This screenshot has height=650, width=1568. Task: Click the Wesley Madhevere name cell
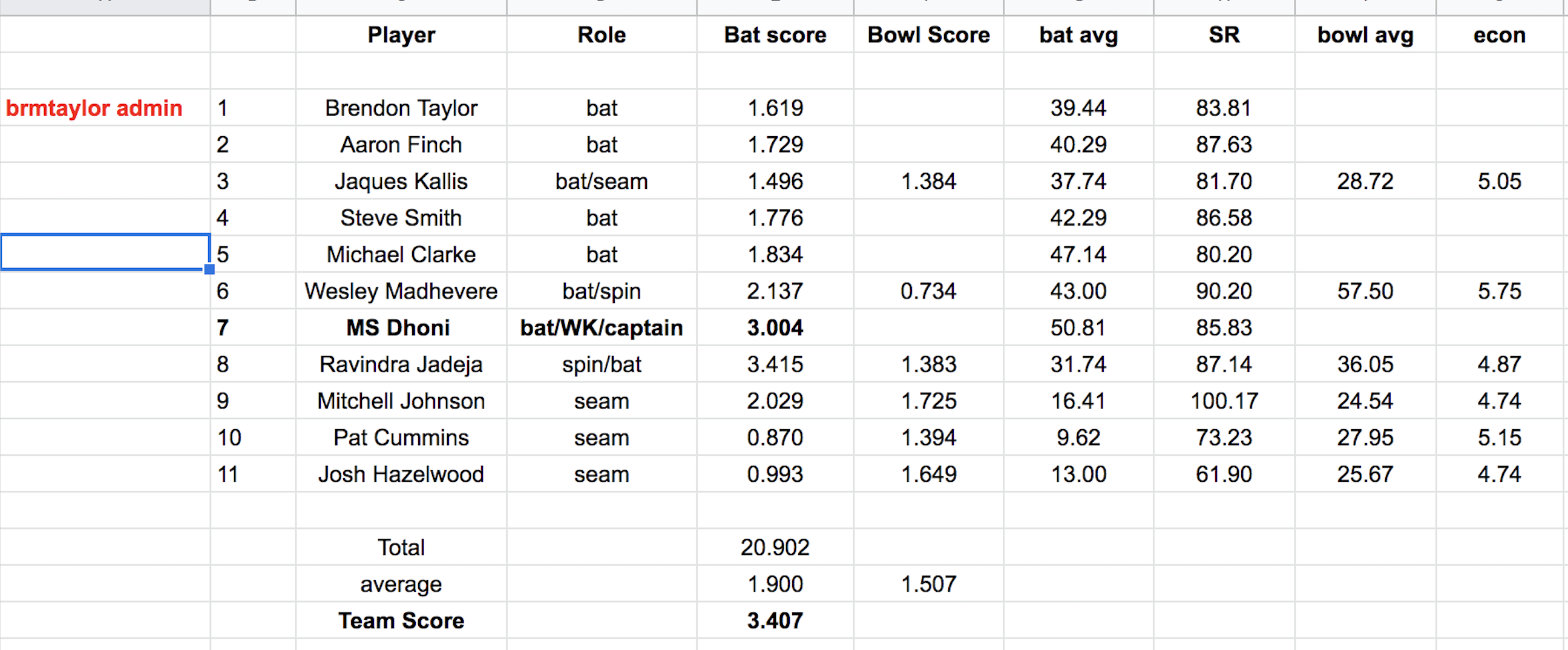pyautogui.click(x=401, y=292)
